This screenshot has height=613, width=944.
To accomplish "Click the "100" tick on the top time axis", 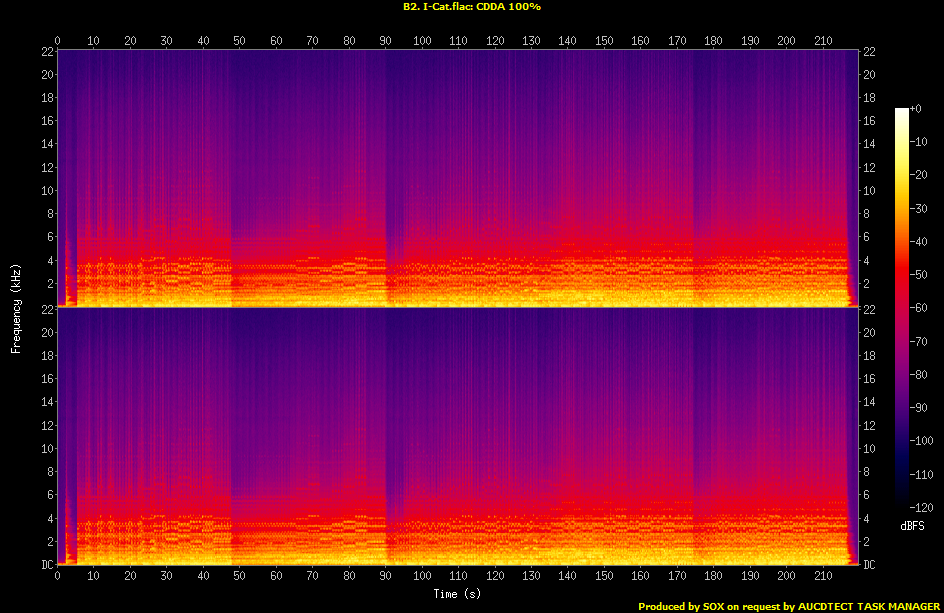I will [422, 41].
